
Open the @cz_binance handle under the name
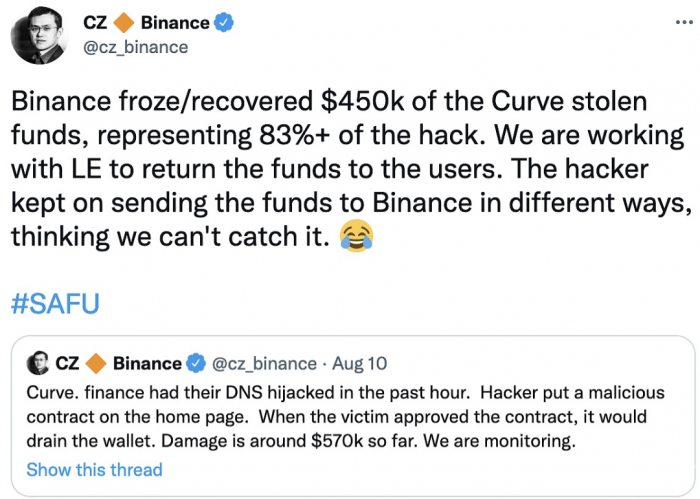pos(136,47)
